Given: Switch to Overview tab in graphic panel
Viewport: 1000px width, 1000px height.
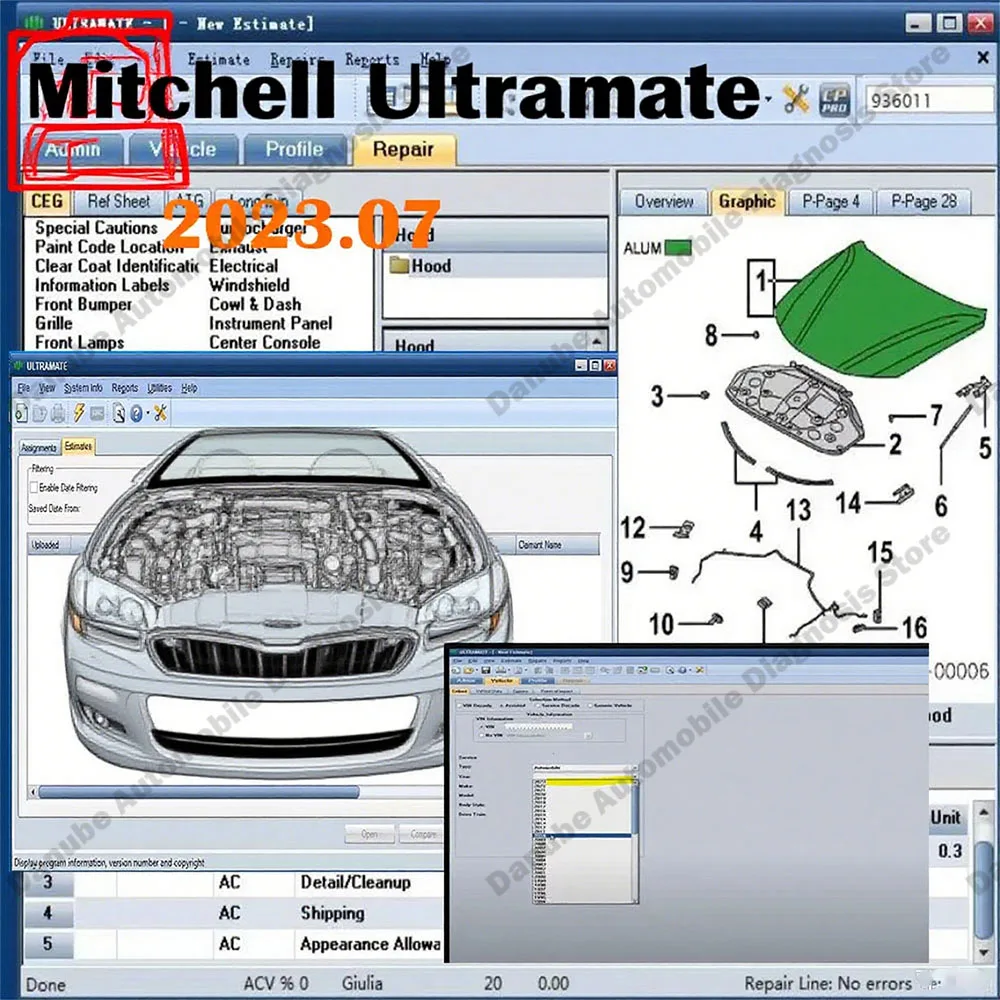Looking at the screenshot, I should [664, 202].
